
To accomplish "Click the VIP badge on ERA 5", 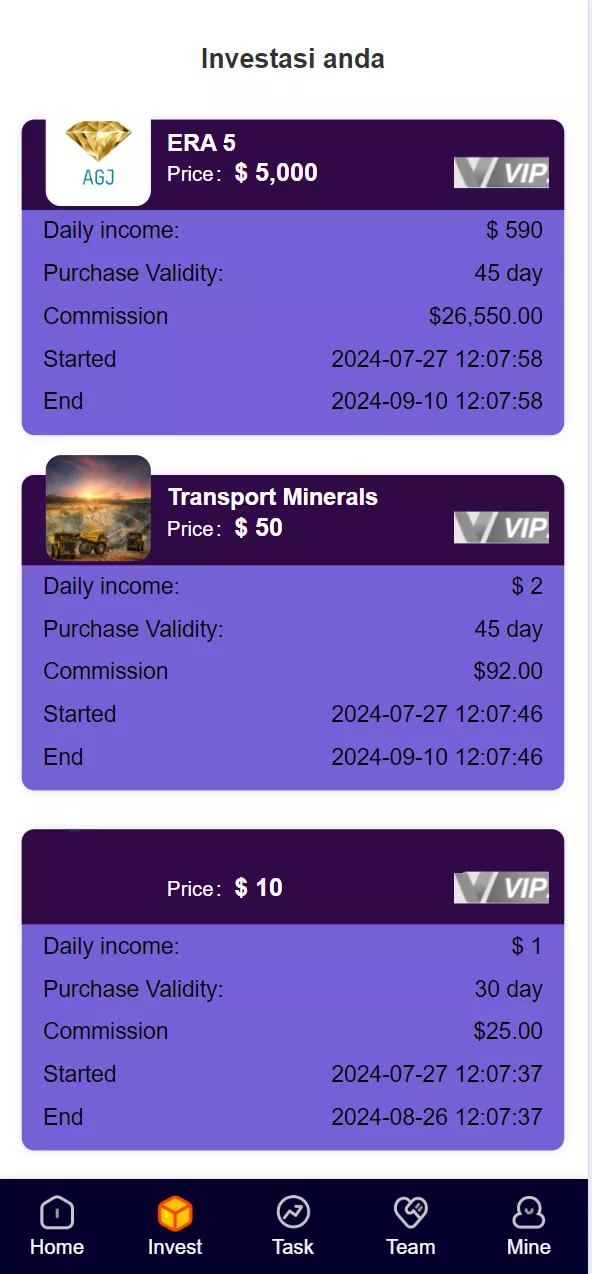I will tap(501, 173).
